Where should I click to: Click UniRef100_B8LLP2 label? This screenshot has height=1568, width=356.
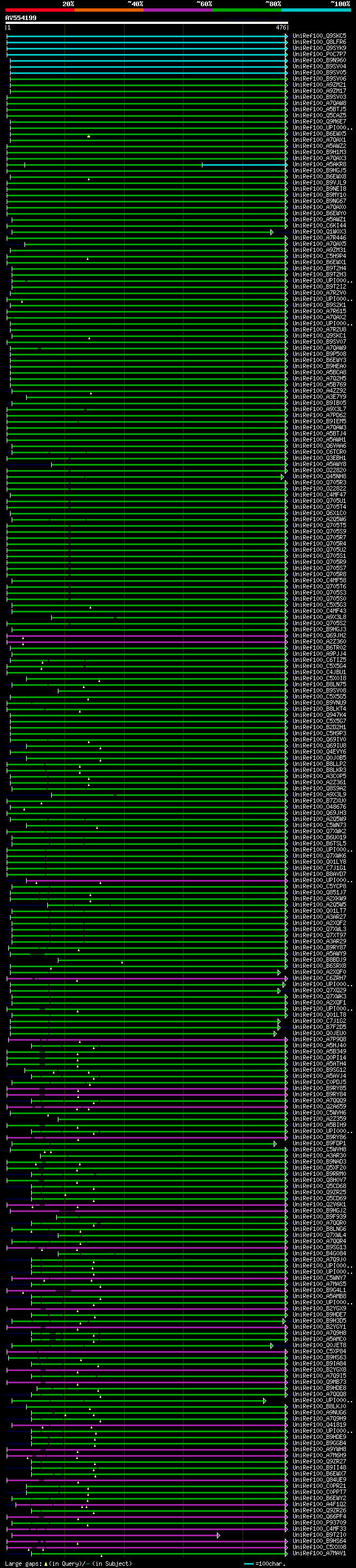click(319, 764)
